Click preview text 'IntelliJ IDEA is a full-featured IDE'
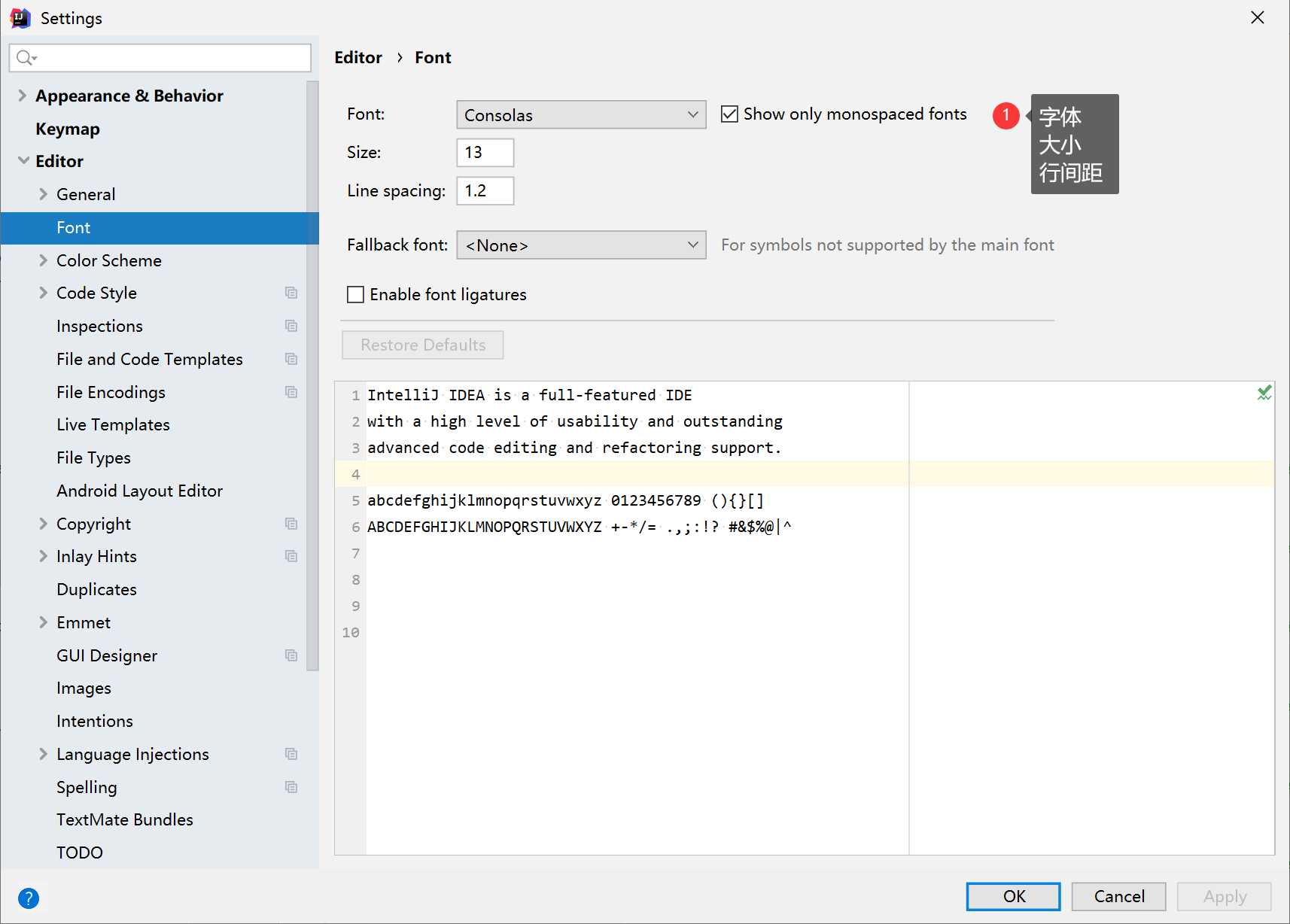 529,395
